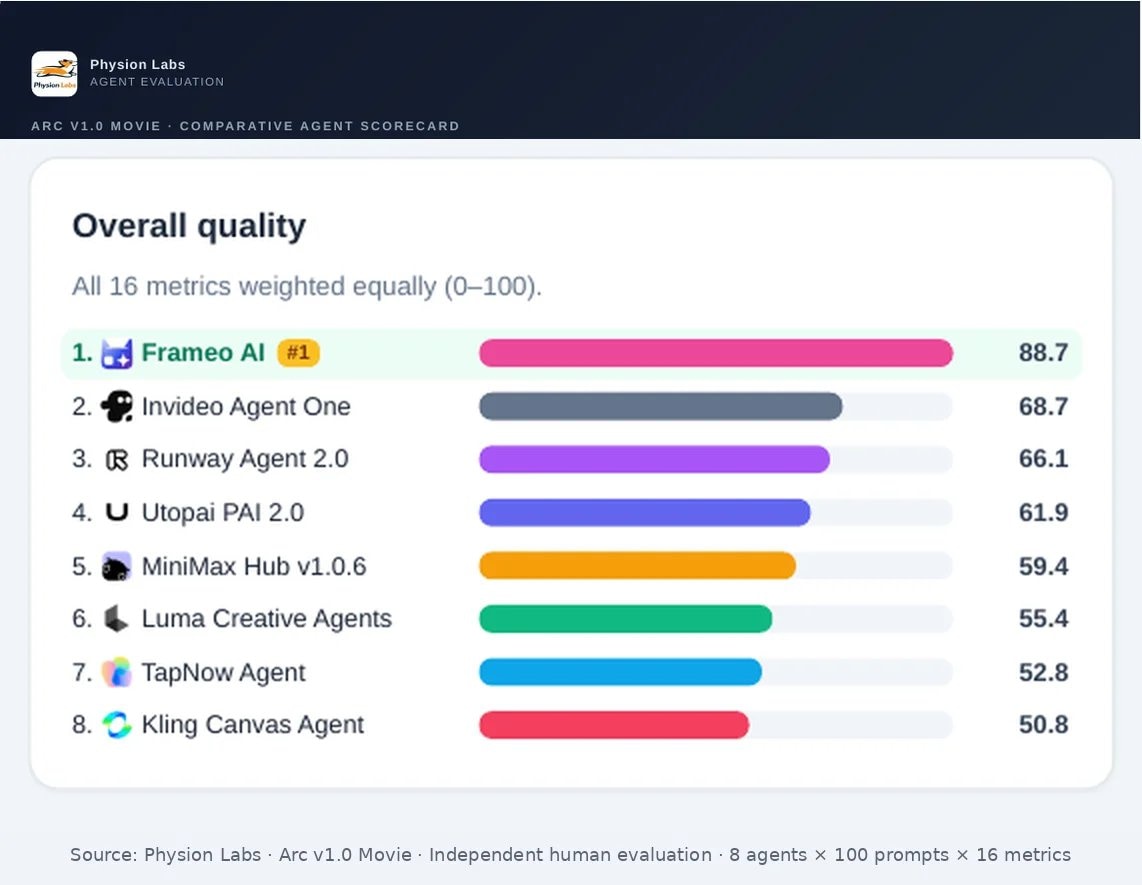Image resolution: width=1142 pixels, height=885 pixels.
Task: Click the green Luma Creative Agents score bar
Action: click(626, 619)
